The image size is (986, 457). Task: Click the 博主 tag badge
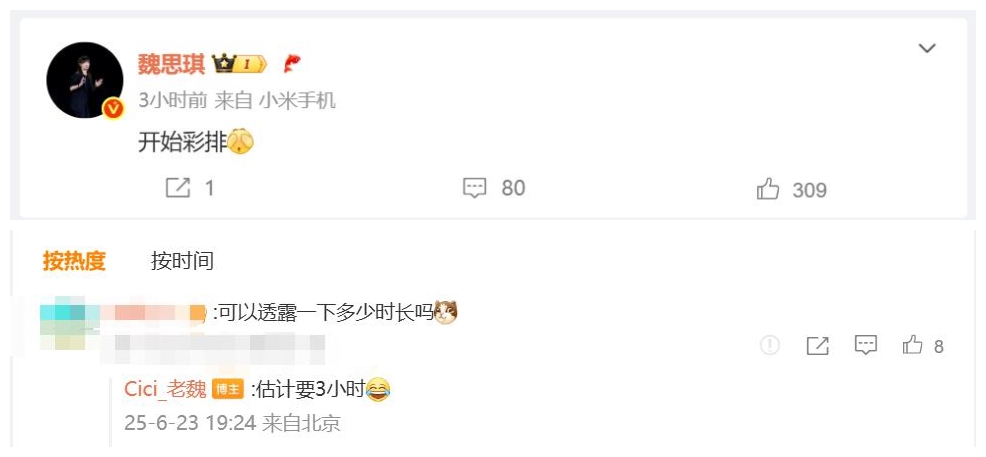(x=228, y=390)
